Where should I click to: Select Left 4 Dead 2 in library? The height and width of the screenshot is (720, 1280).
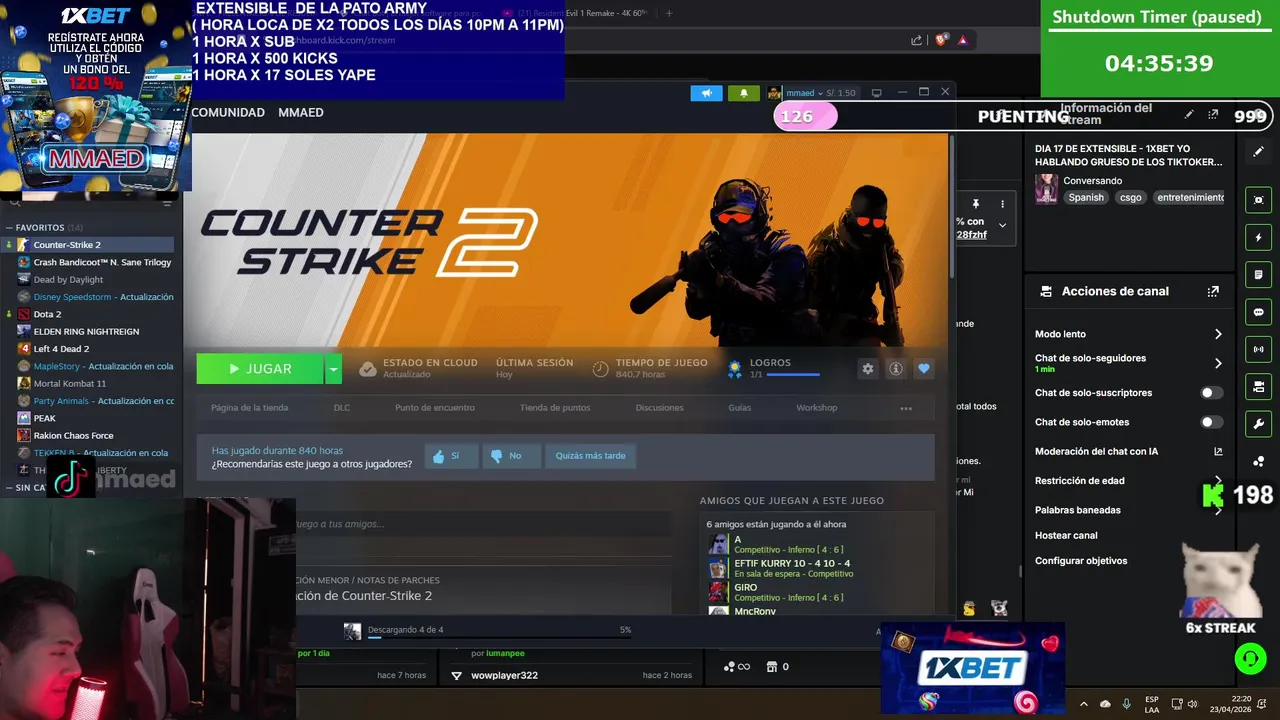[x=61, y=349]
